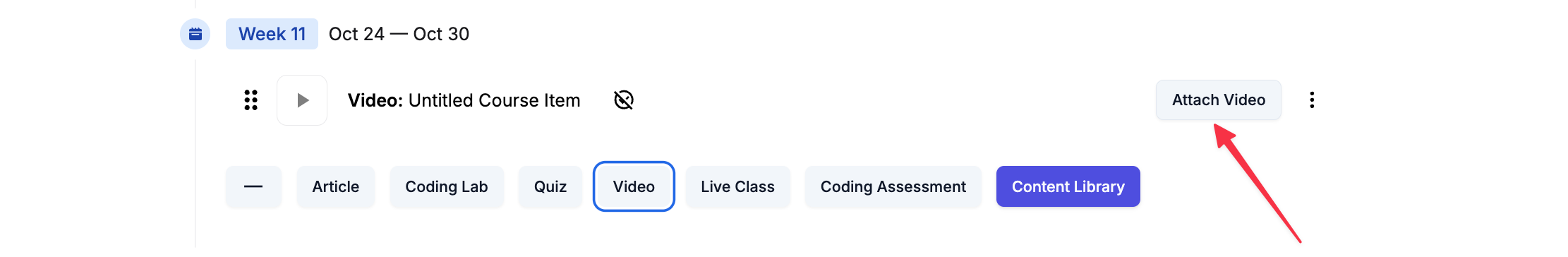Click the vertical timeline line below Week 11
The height and width of the screenshot is (257, 1568).
(x=195, y=153)
